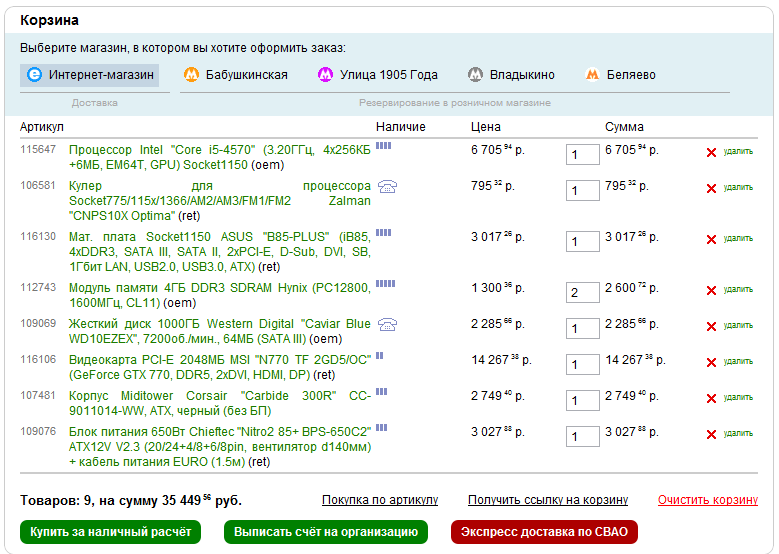Click availability bars icon for ASUS B85-PLUS motherboard

point(383,232)
